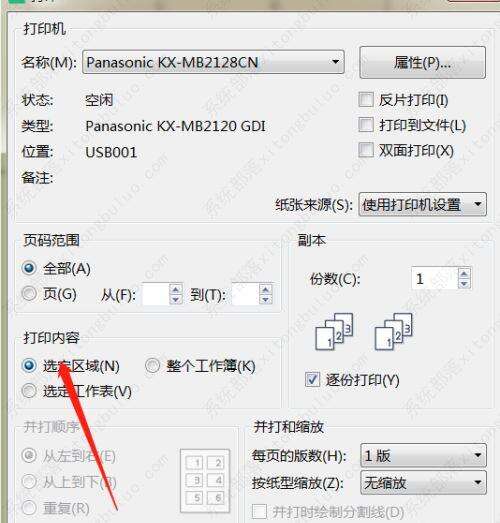Enable 反片打印 checkbox
Image resolution: width=500 pixels, height=523 pixels.
(x=366, y=100)
